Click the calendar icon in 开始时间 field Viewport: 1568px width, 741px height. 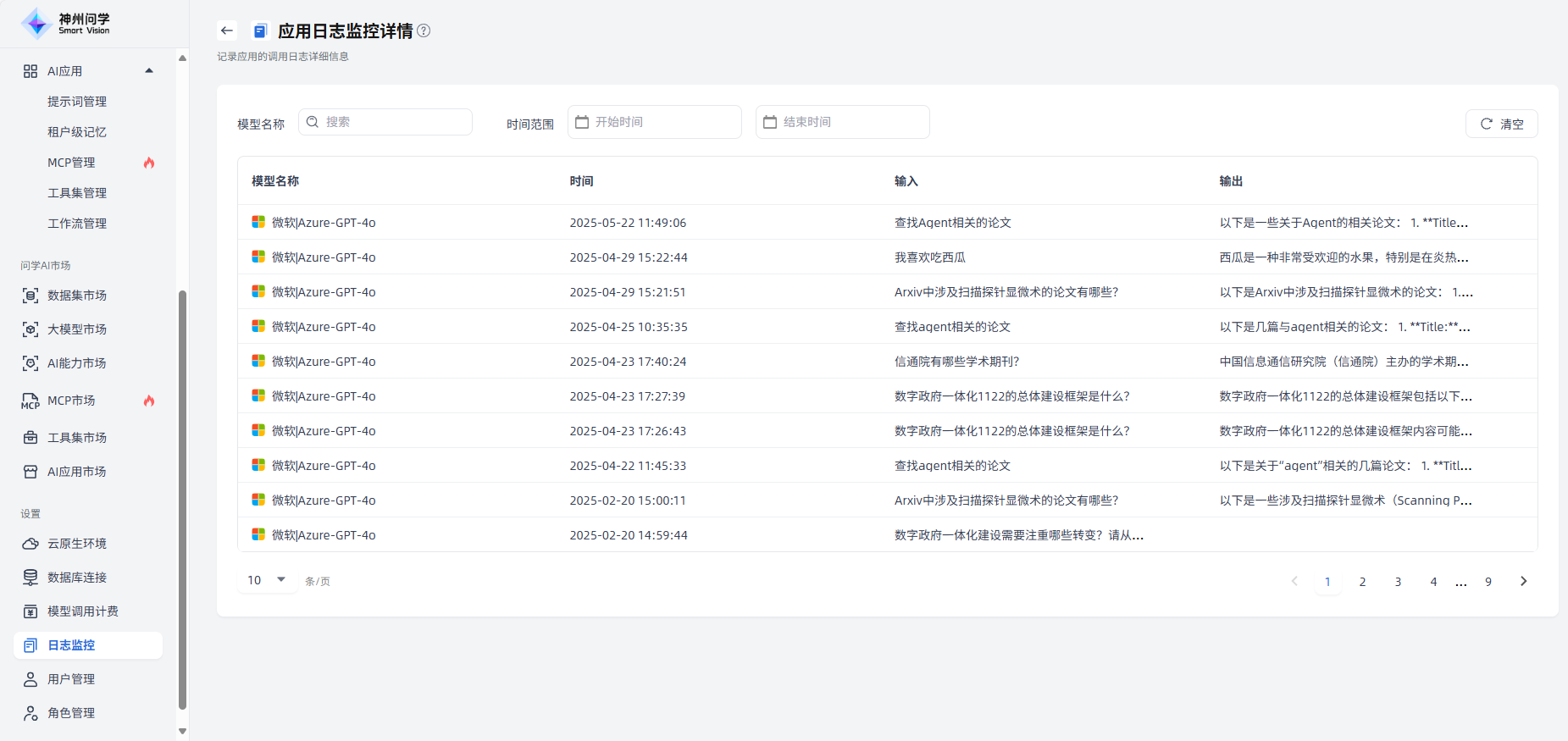click(582, 122)
